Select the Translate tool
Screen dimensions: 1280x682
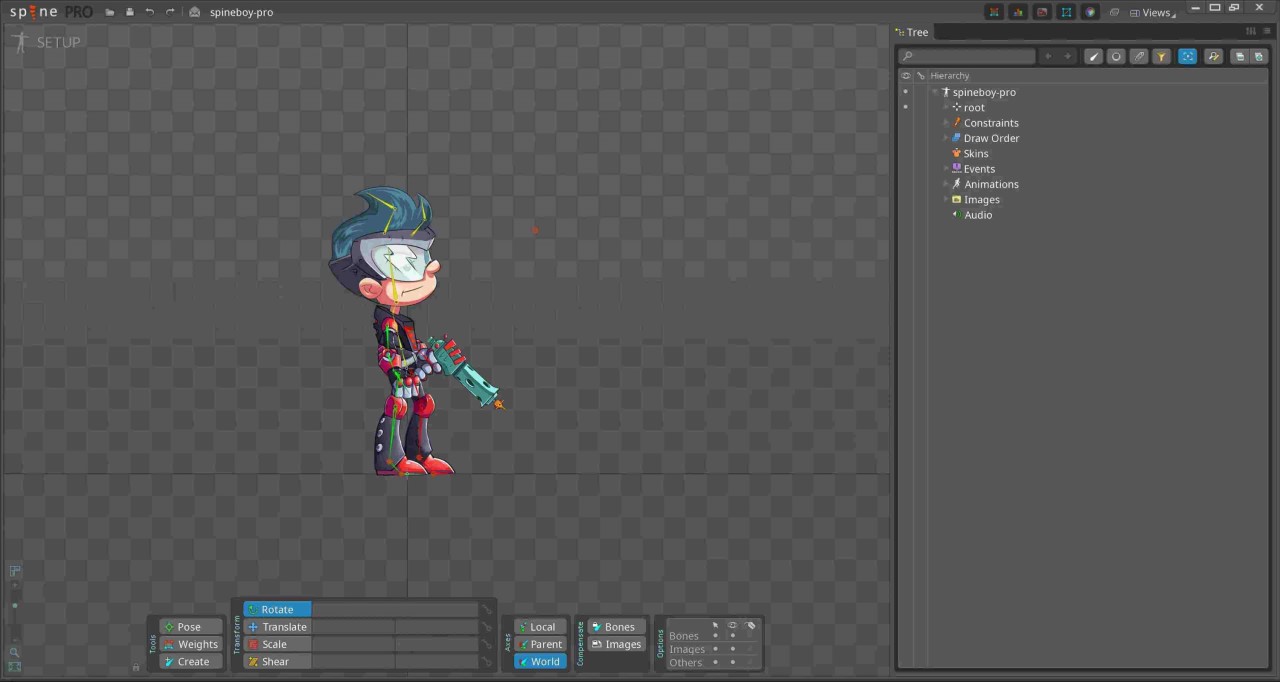pyautogui.click(x=284, y=626)
